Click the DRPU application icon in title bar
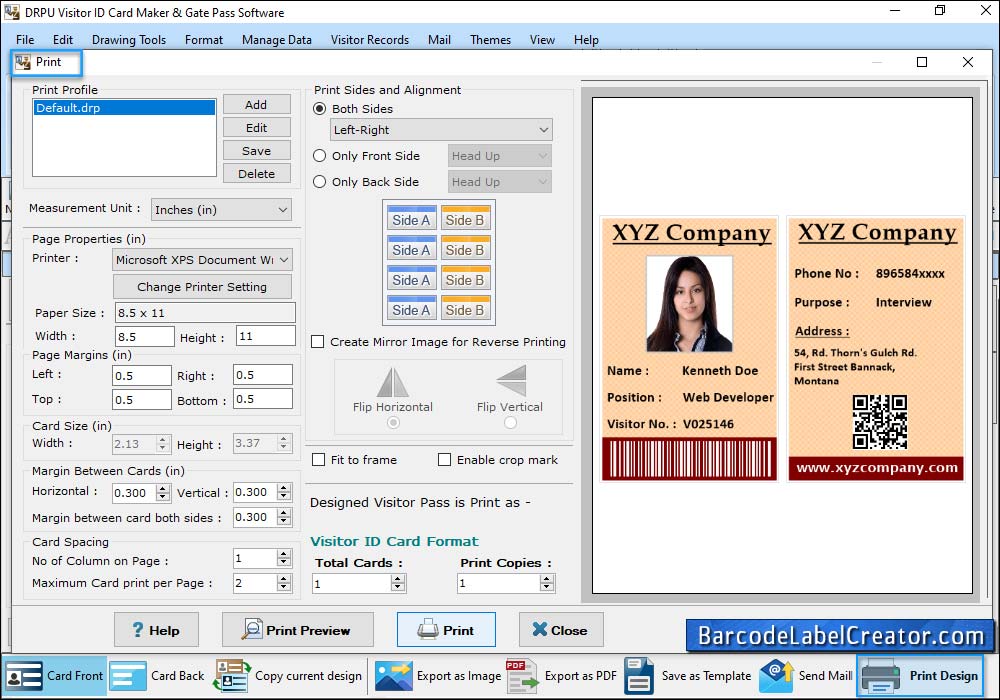Screen dimensions: 1000x700 pos(11,11)
